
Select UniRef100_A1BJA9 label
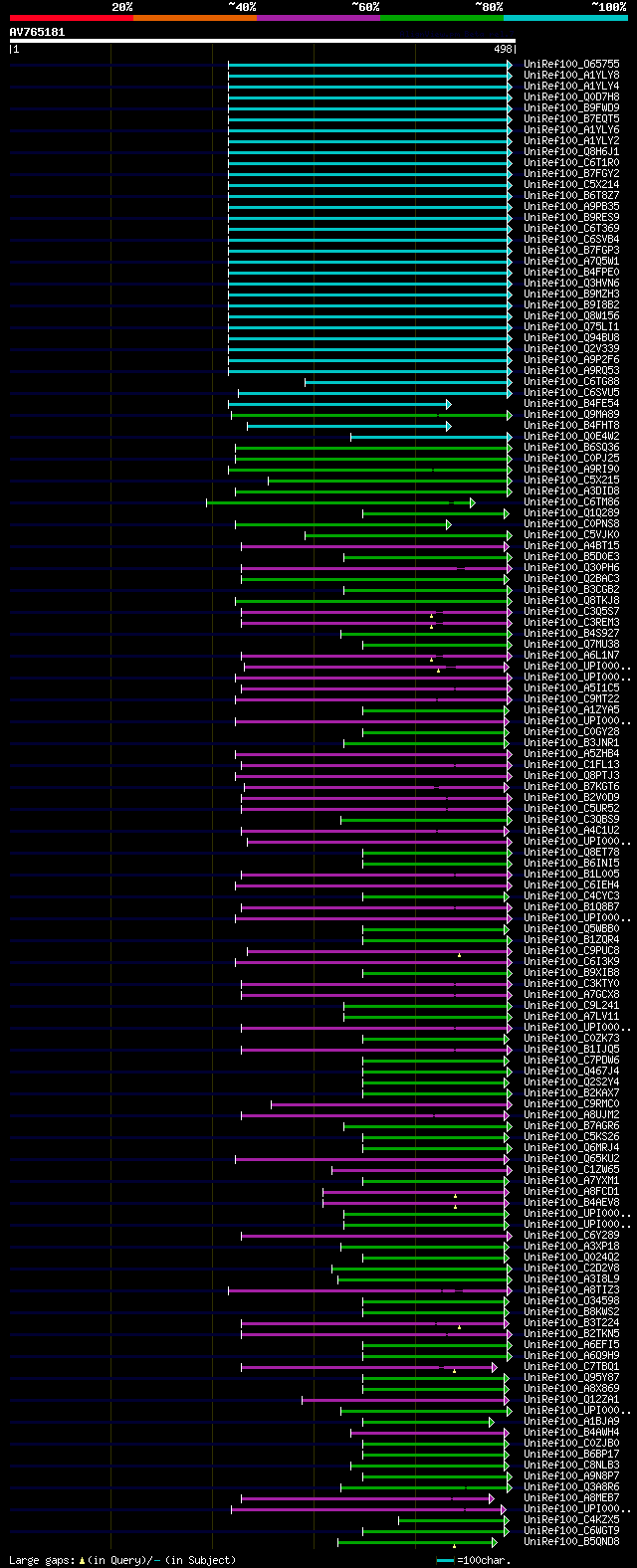[572, 1422]
